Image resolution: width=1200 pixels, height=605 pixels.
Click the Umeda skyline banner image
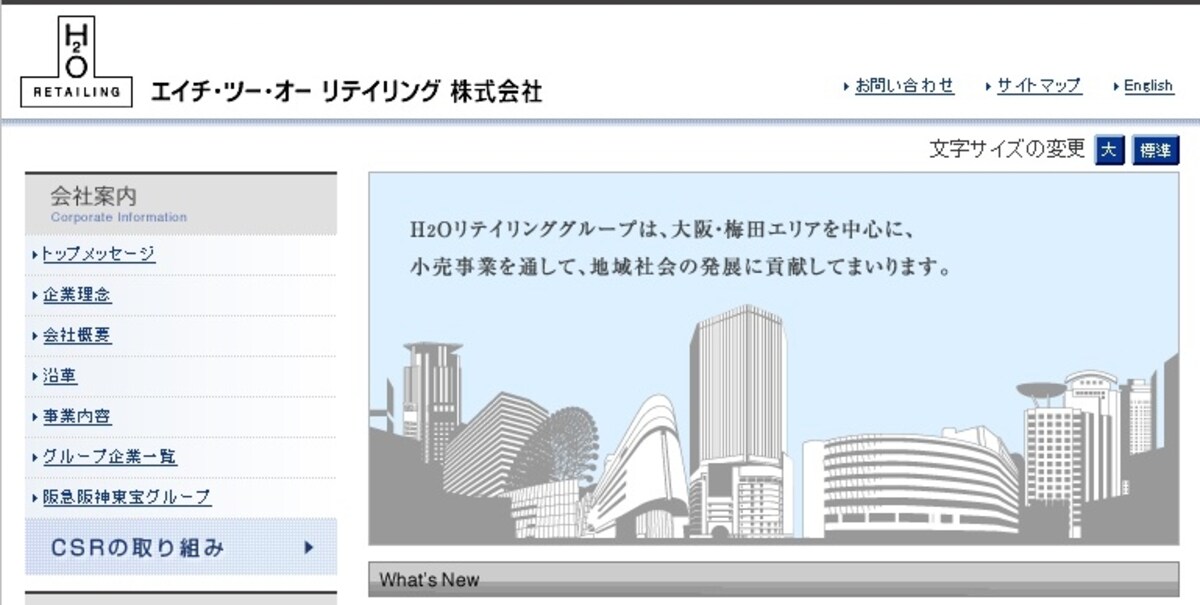pos(774,358)
